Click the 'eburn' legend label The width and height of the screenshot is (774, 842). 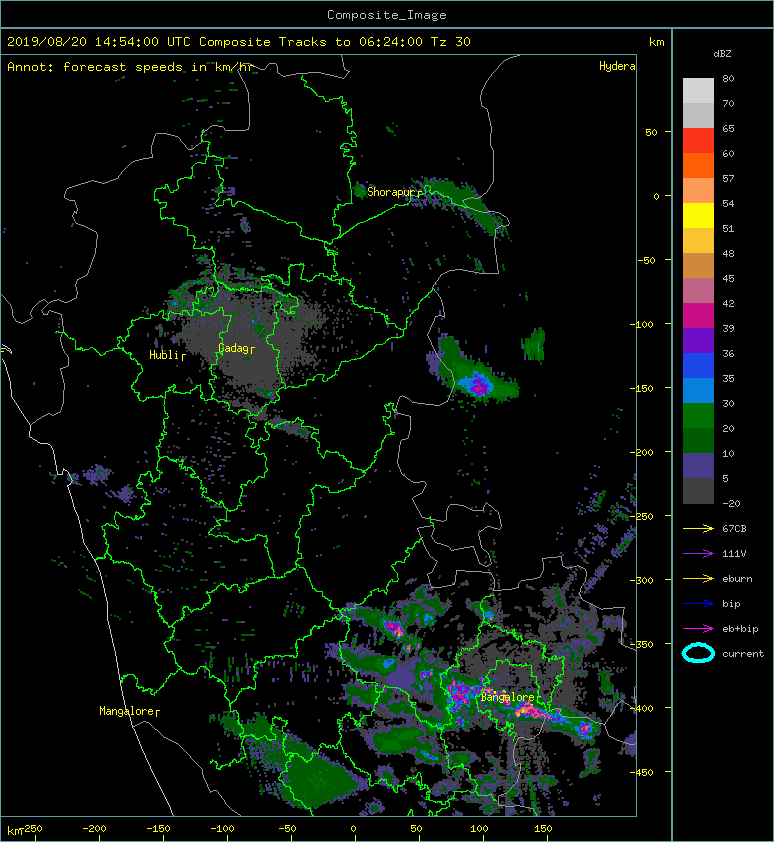coord(737,578)
